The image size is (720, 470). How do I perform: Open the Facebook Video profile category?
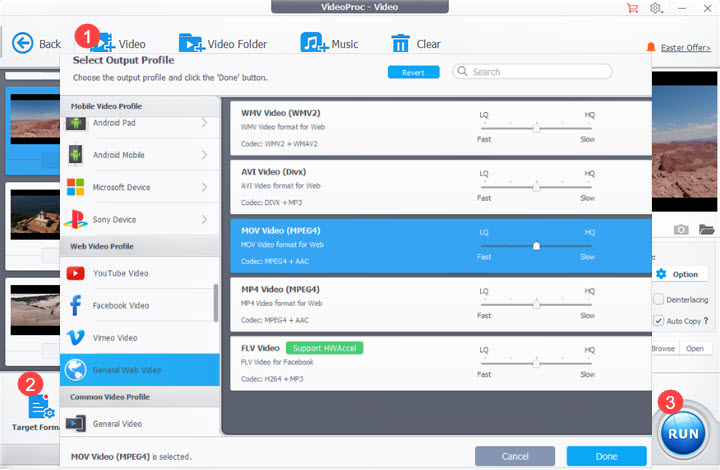click(140, 305)
